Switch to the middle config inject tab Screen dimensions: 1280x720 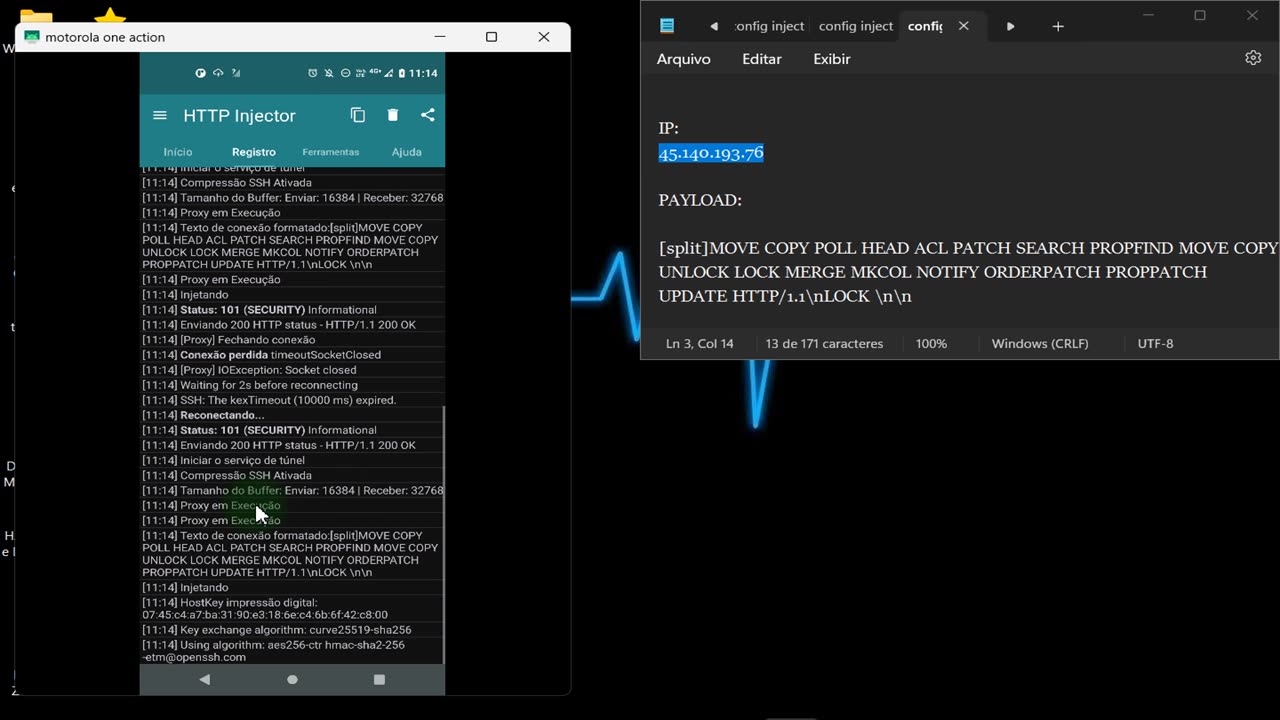(856, 26)
